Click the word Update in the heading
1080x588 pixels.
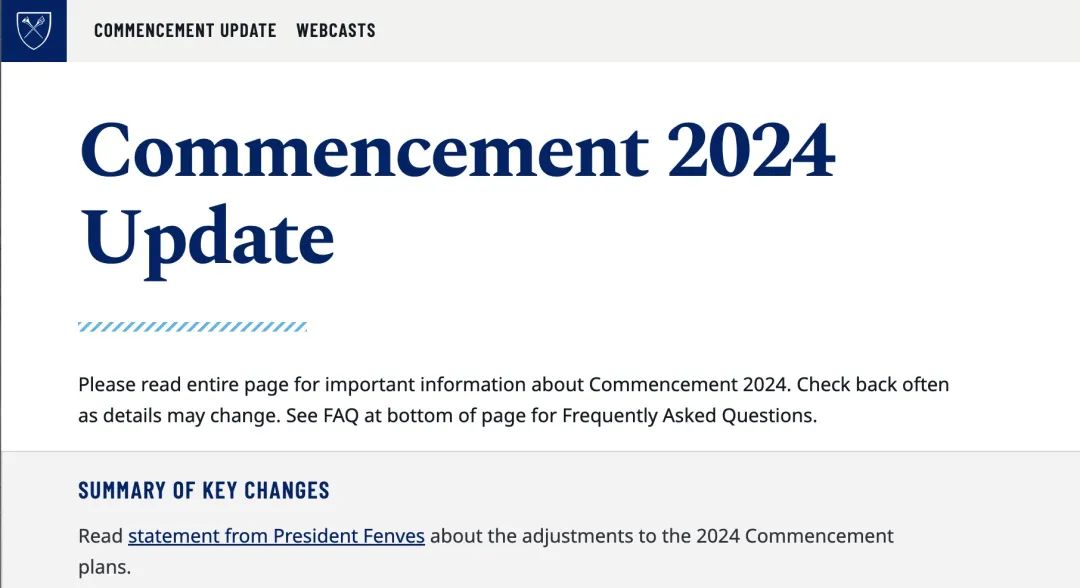point(207,240)
